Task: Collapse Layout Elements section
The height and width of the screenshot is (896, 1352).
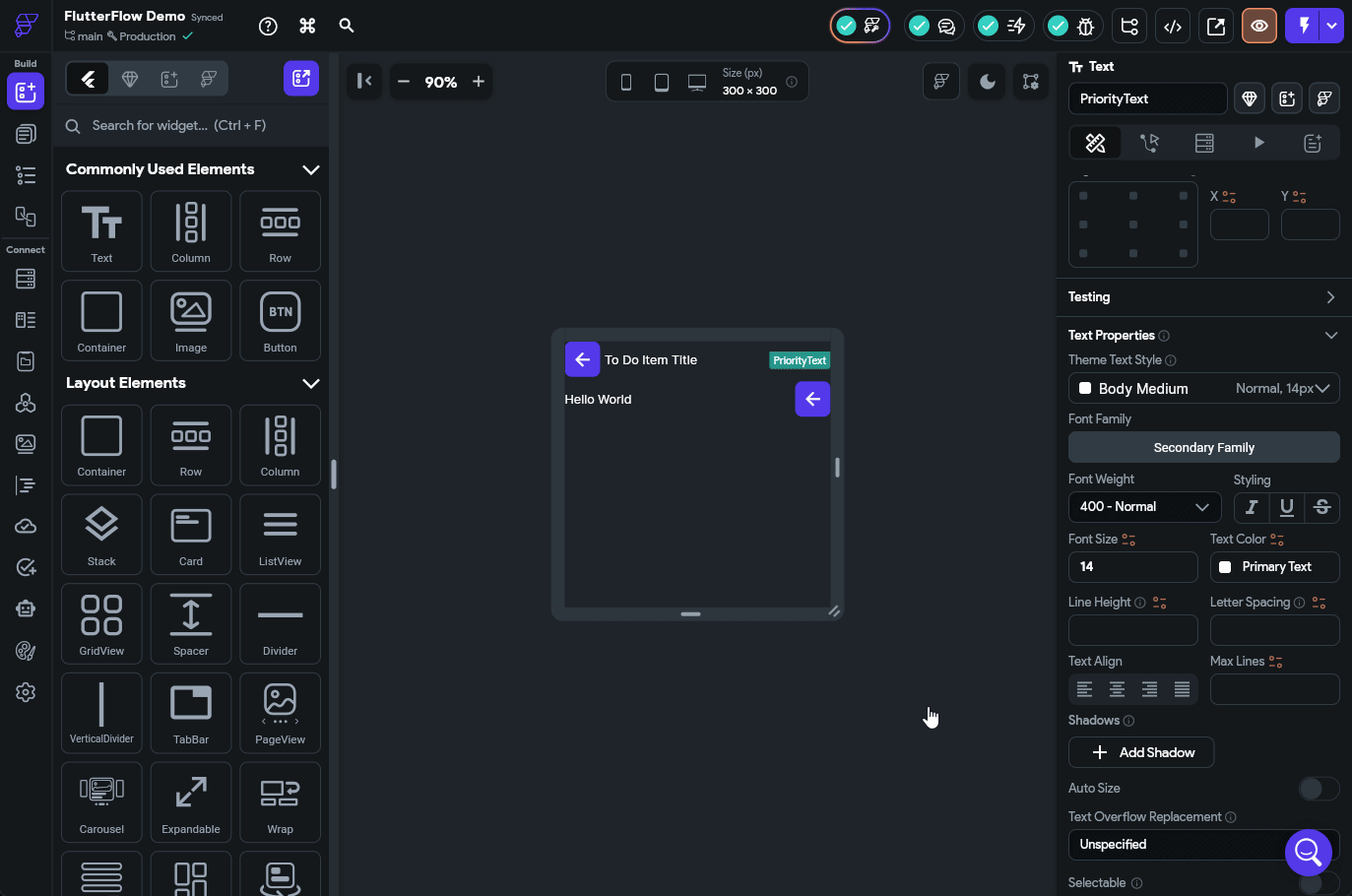Action: point(311,383)
